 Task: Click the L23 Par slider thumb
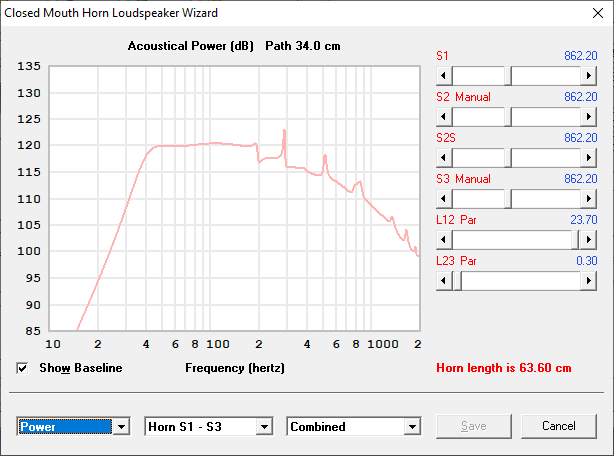457,281
